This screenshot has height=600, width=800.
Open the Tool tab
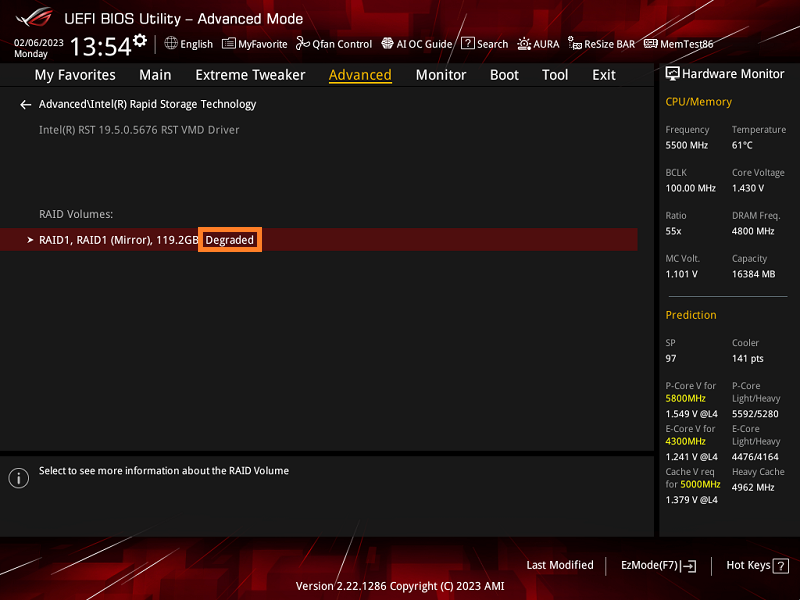click(x=555, y=75)
